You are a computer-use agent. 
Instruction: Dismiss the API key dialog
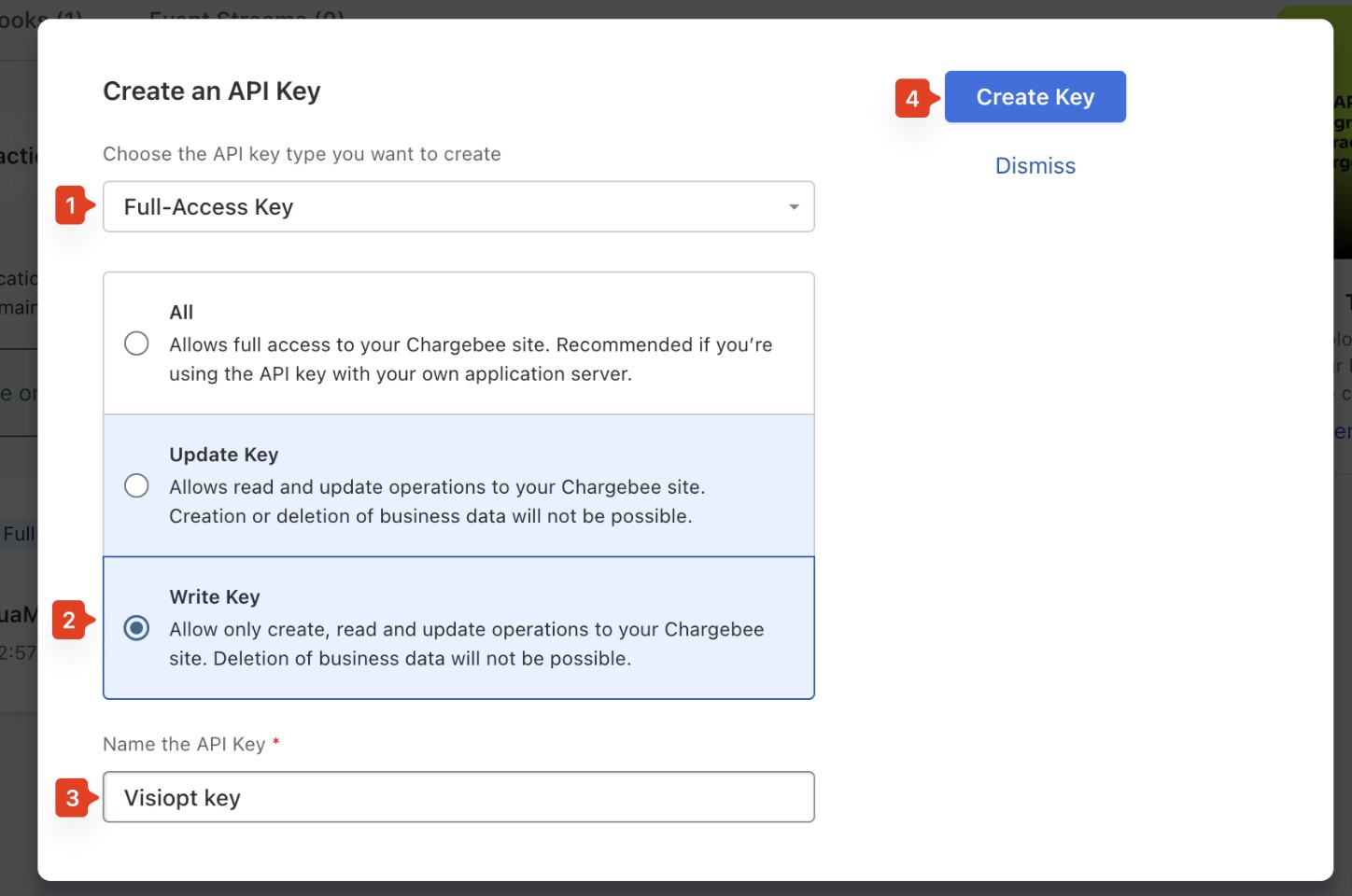(x=1035, y=166)
